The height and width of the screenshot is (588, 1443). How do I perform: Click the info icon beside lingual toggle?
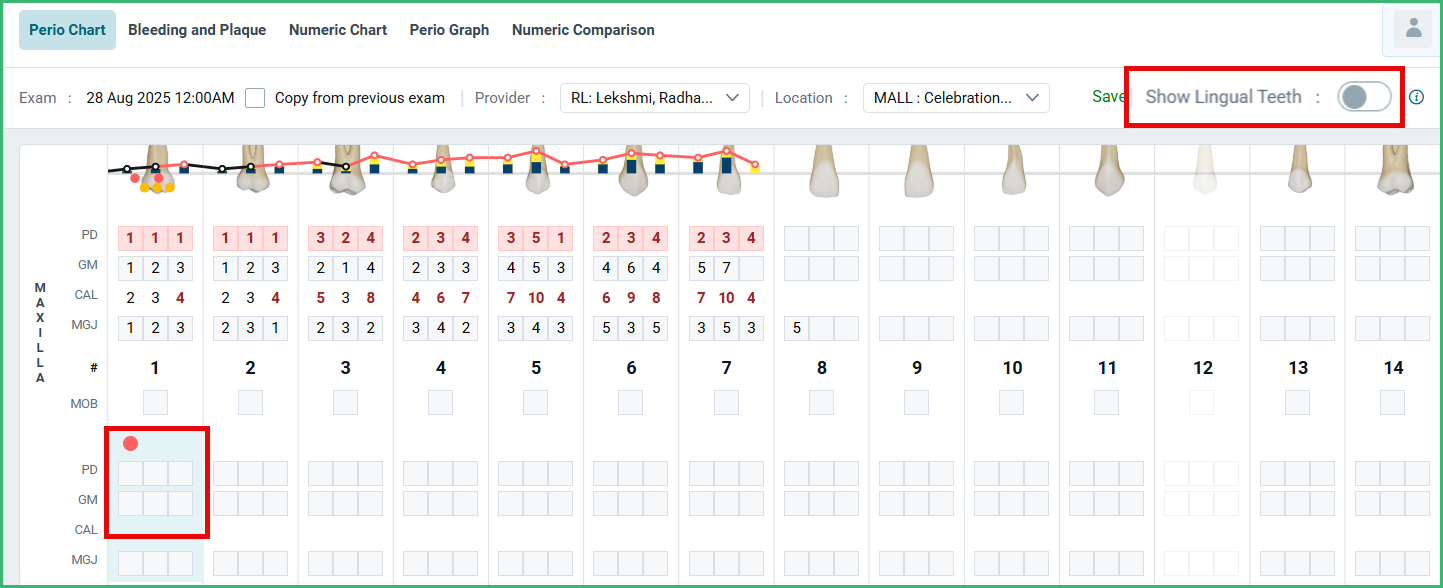coord(1416,97)
